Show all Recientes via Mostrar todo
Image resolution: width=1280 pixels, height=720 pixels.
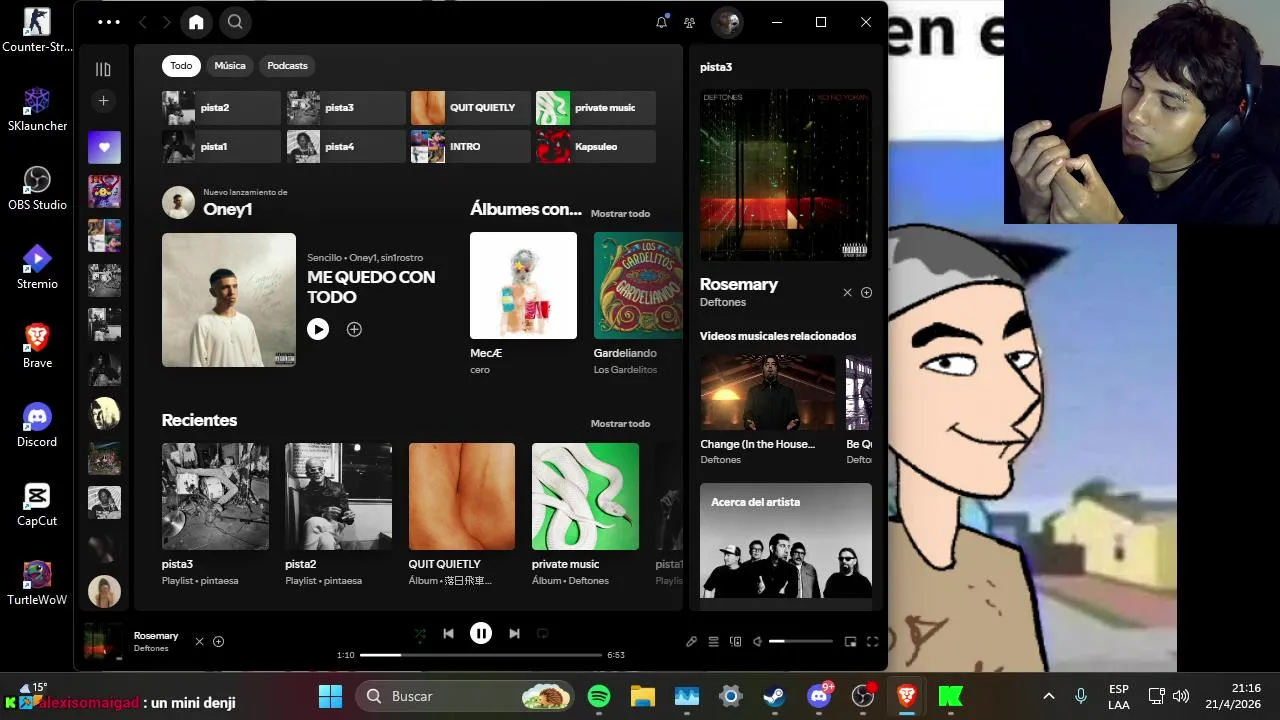click(620, 423)
